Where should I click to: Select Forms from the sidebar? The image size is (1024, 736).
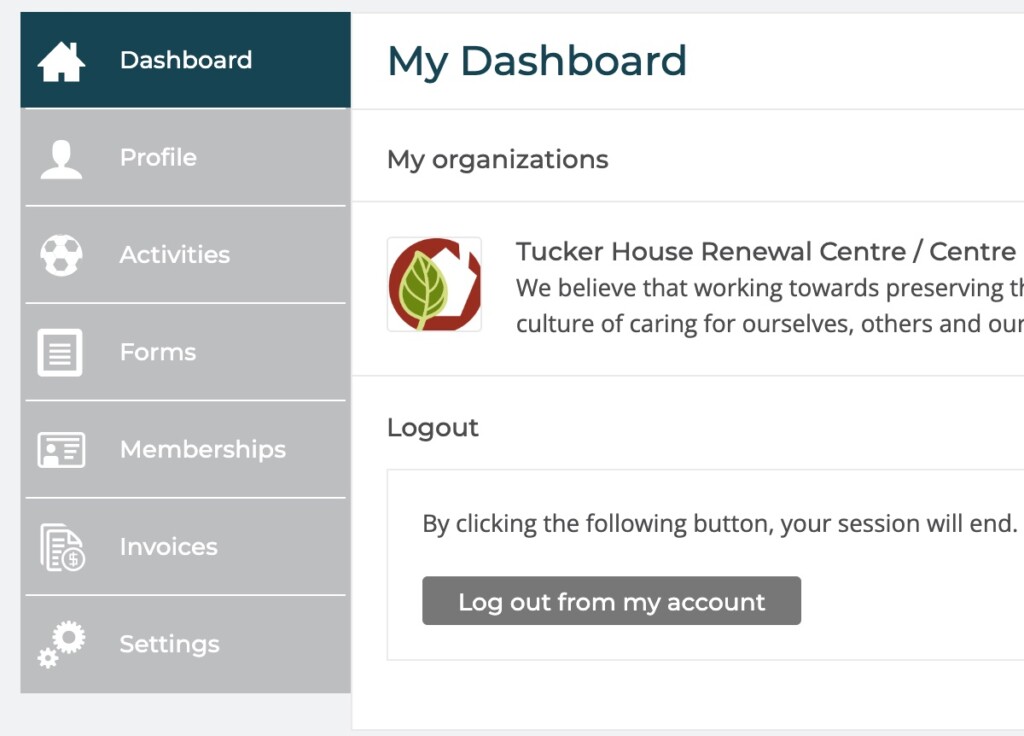pos(185,352)
